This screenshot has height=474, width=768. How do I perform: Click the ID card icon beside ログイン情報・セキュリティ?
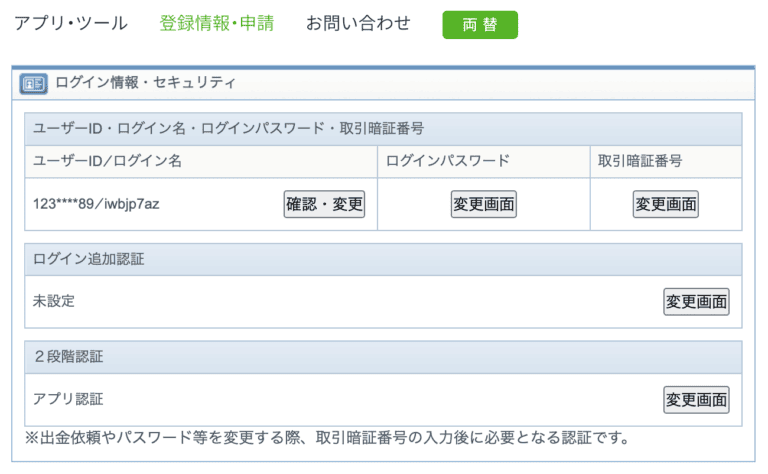pyautogui.click(x=34, y=83)
